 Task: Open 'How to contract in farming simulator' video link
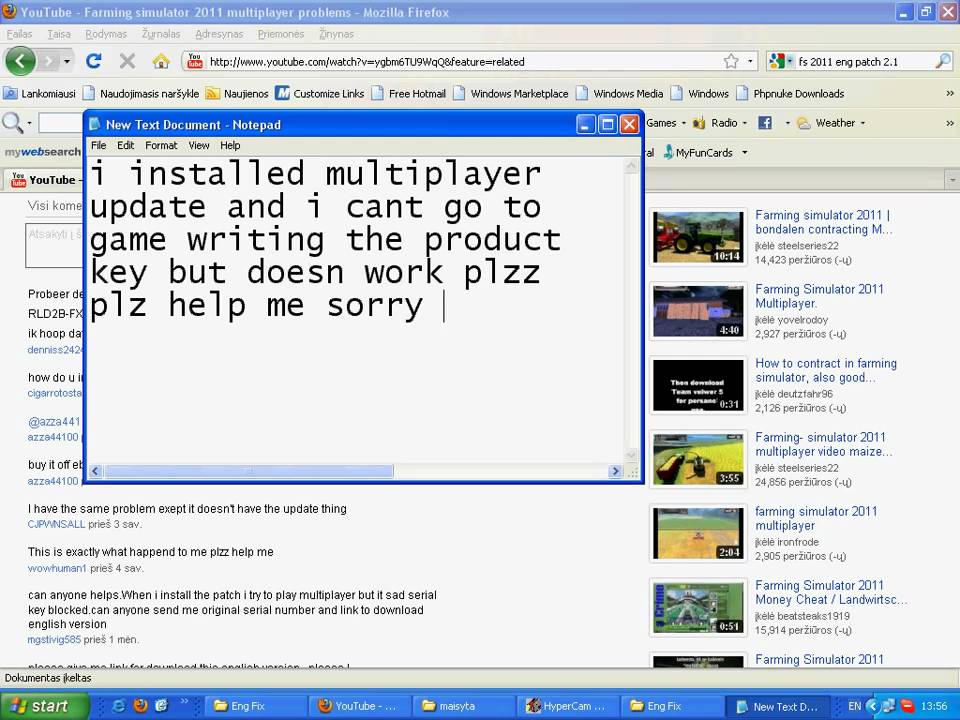(x=825, y=371)
